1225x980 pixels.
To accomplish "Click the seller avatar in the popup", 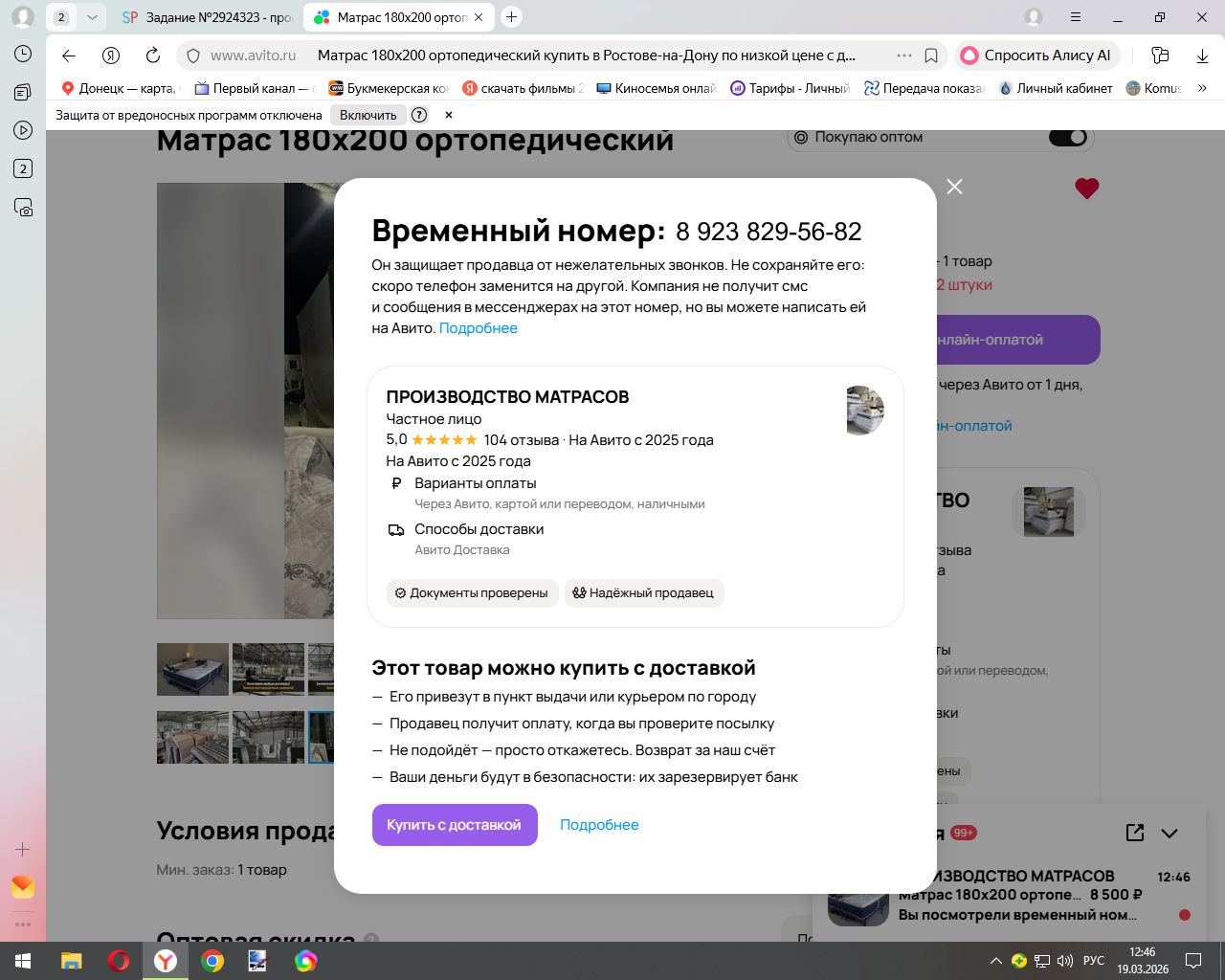I will point(865,411).
